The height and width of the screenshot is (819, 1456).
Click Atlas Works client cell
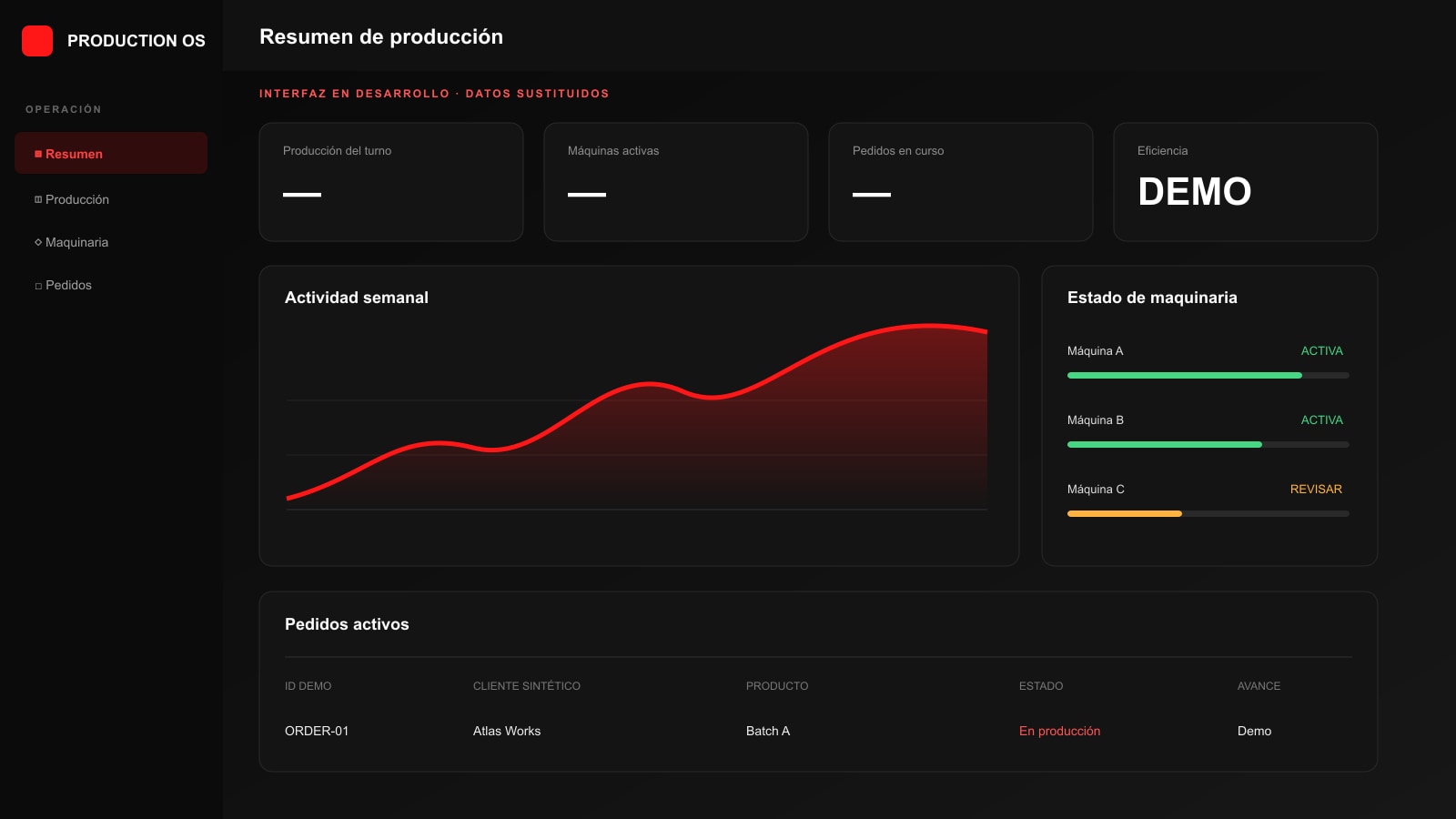[507, 731]
